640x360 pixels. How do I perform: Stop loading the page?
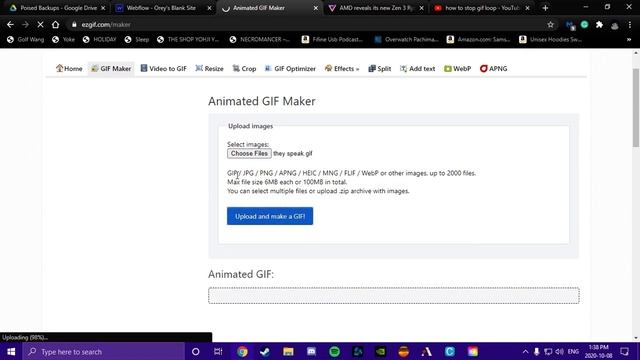coord(40,24)
